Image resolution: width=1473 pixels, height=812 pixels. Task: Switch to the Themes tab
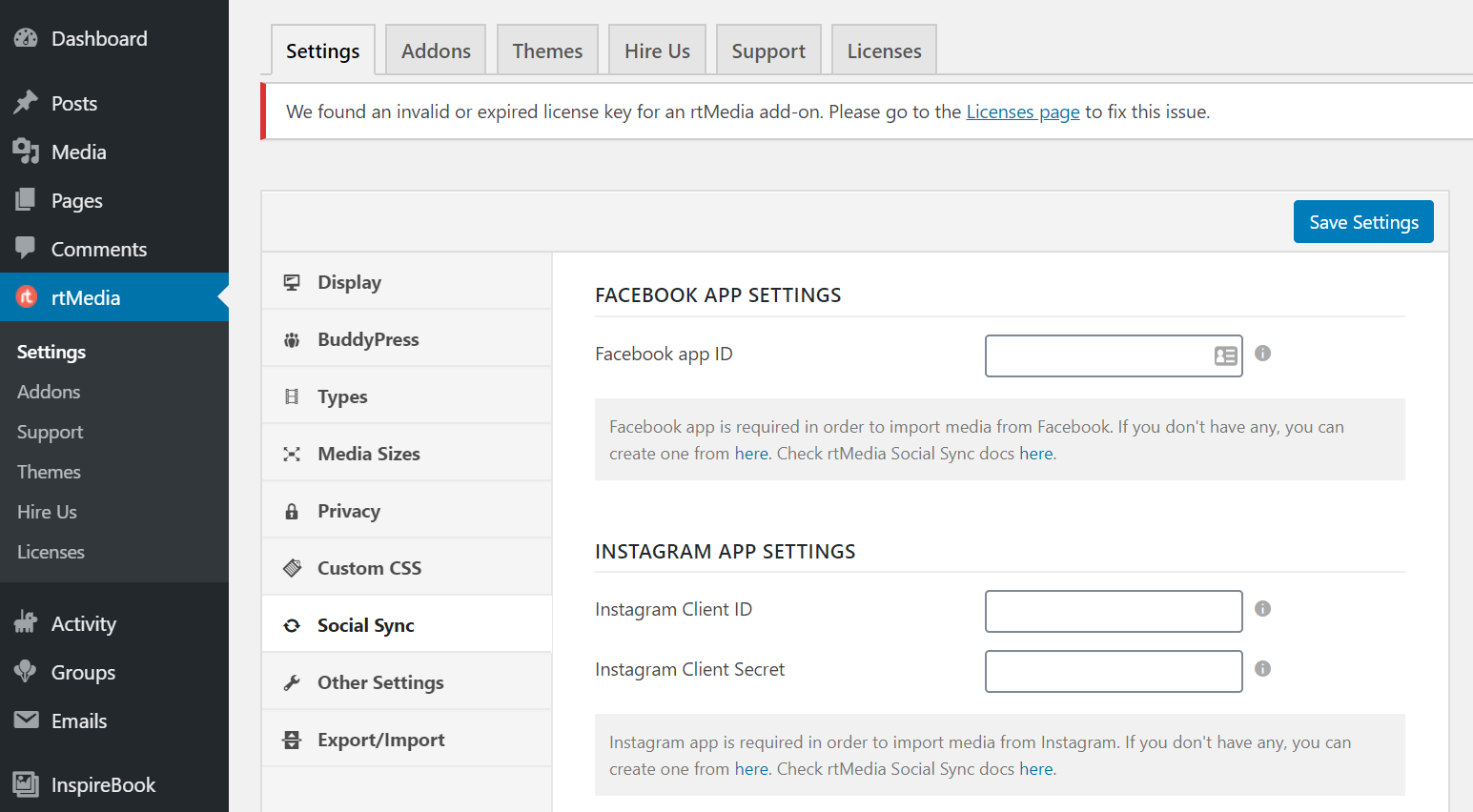(x=547, y=51)
